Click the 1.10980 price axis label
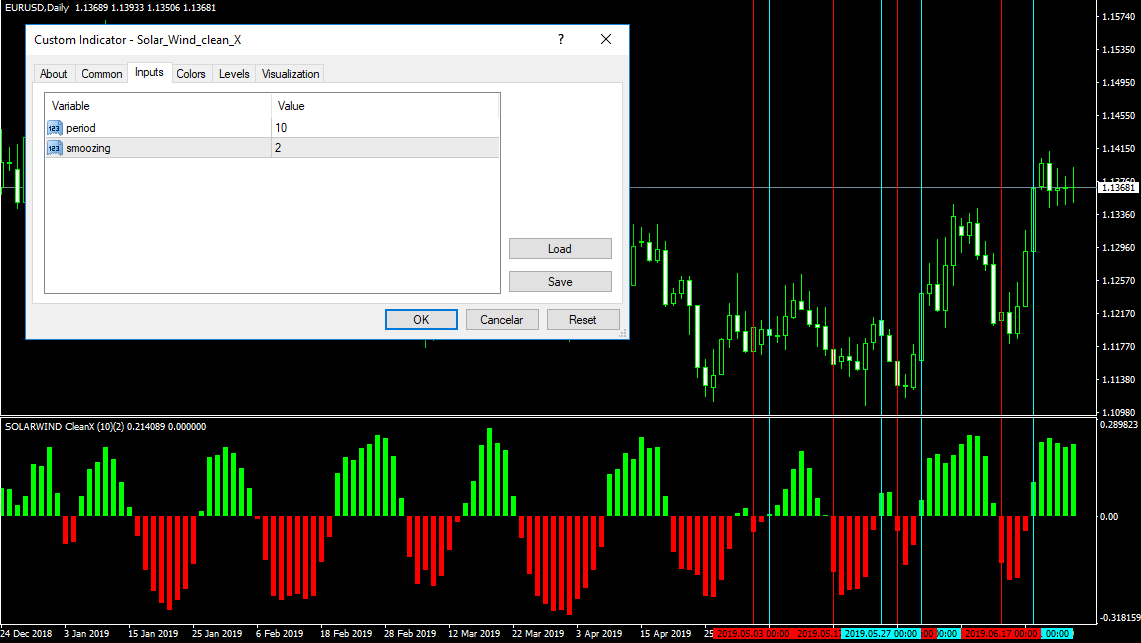This screenshot has height=643, width=1141. (x=1119, y=412)
